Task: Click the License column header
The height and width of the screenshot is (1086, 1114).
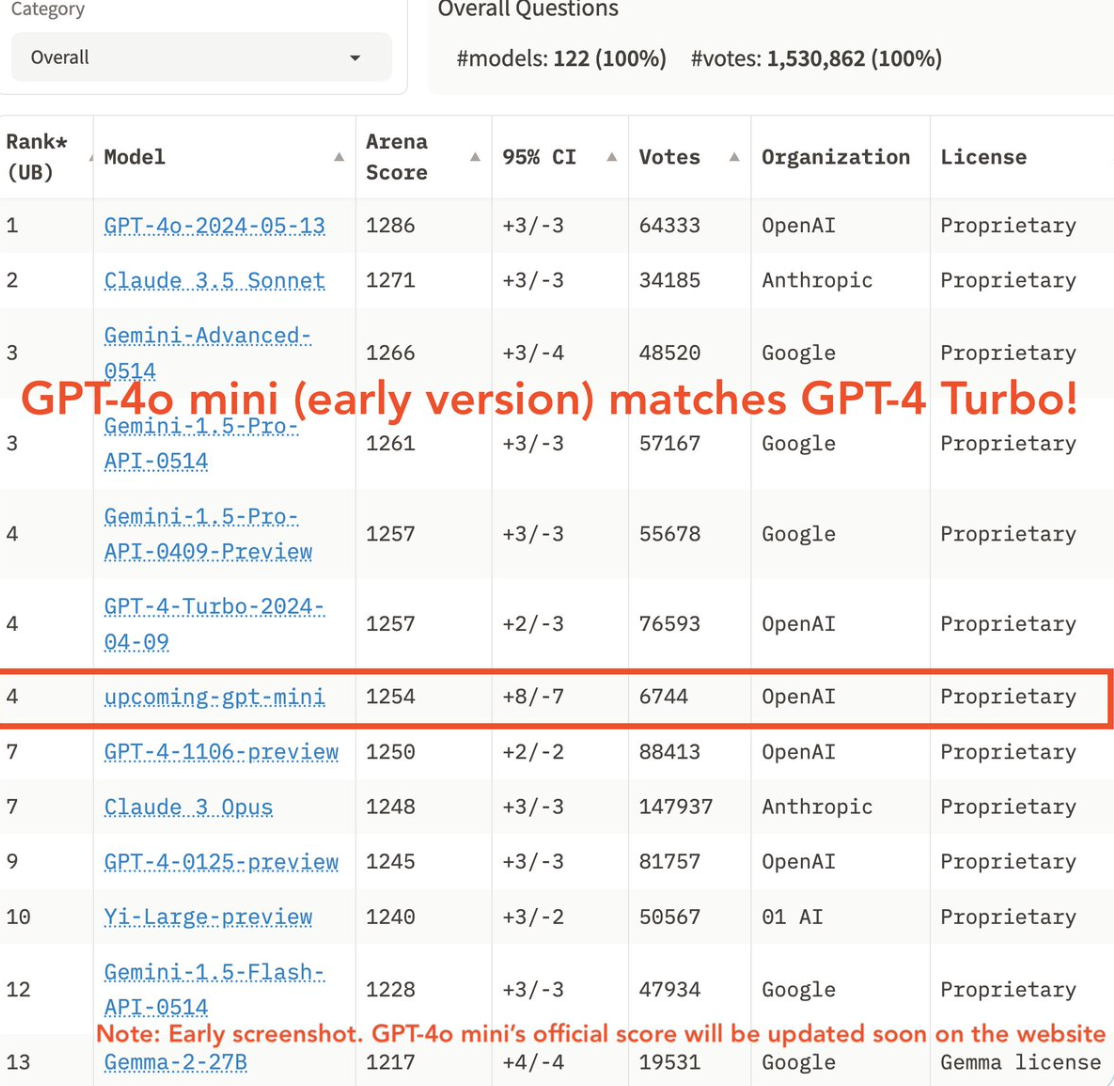Action: tap(983, 157)
